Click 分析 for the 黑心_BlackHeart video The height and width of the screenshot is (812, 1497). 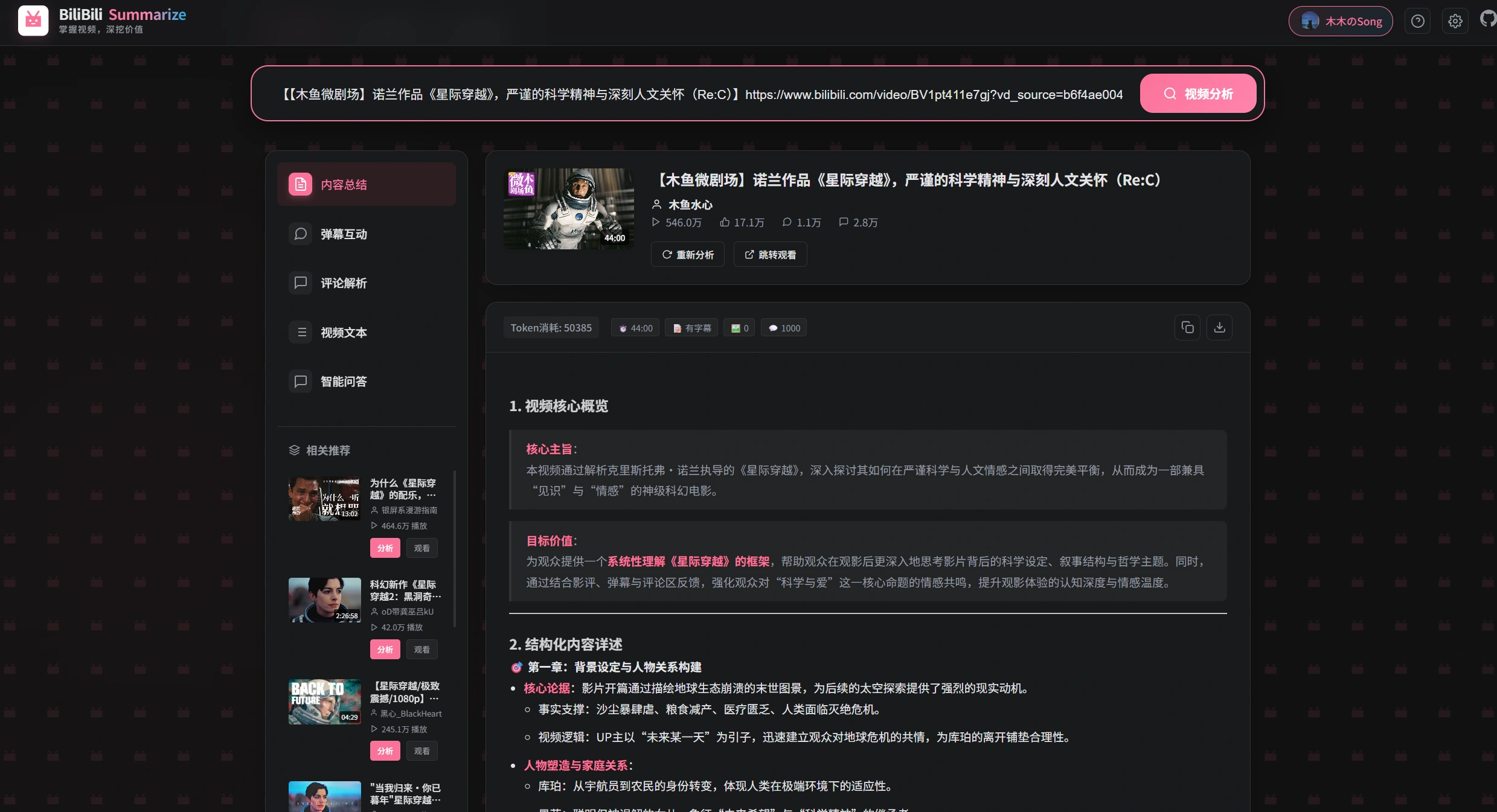click(x=385, y=751)
